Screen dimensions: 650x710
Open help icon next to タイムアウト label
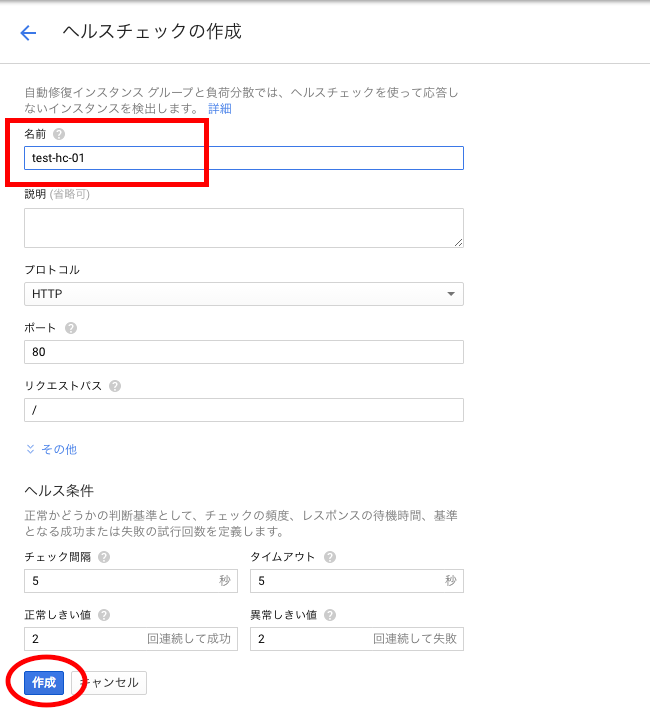coord(330,557)
